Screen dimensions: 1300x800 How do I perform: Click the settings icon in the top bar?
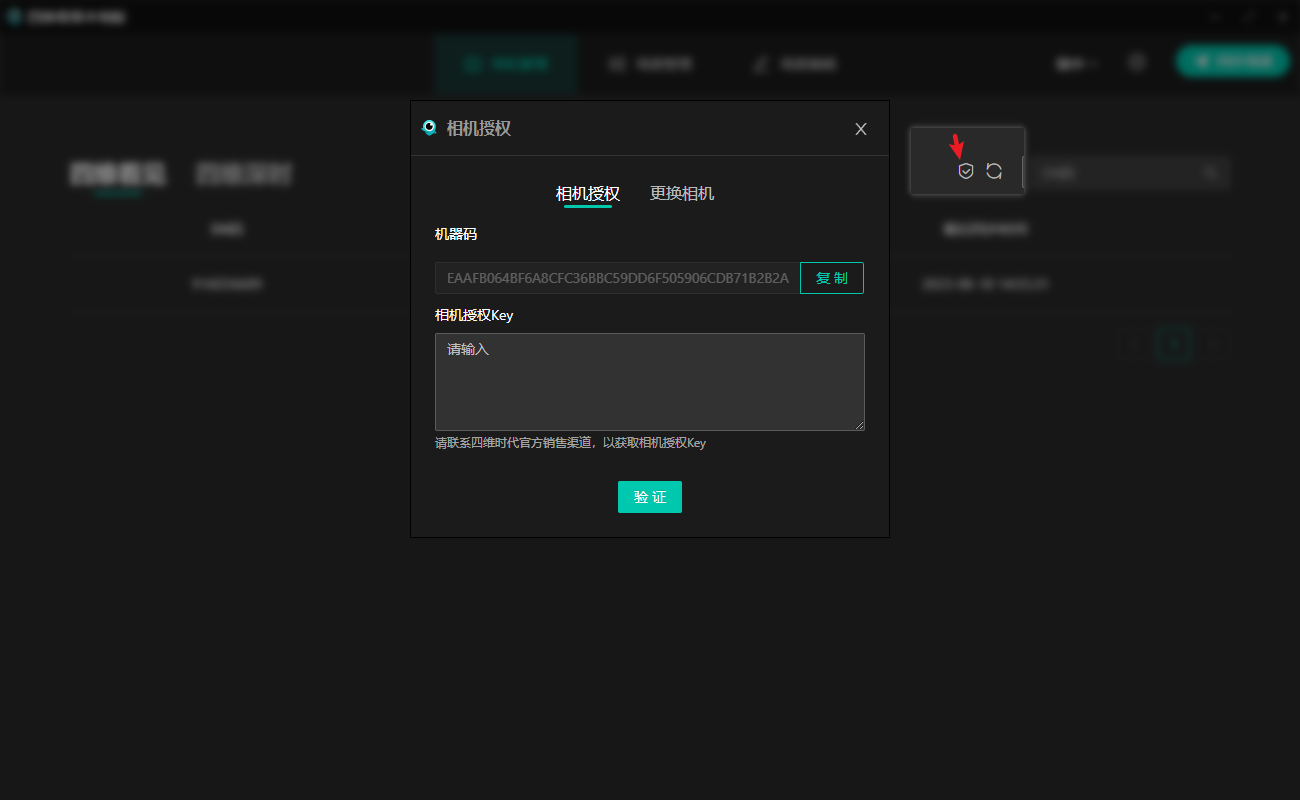[1137, 62]
